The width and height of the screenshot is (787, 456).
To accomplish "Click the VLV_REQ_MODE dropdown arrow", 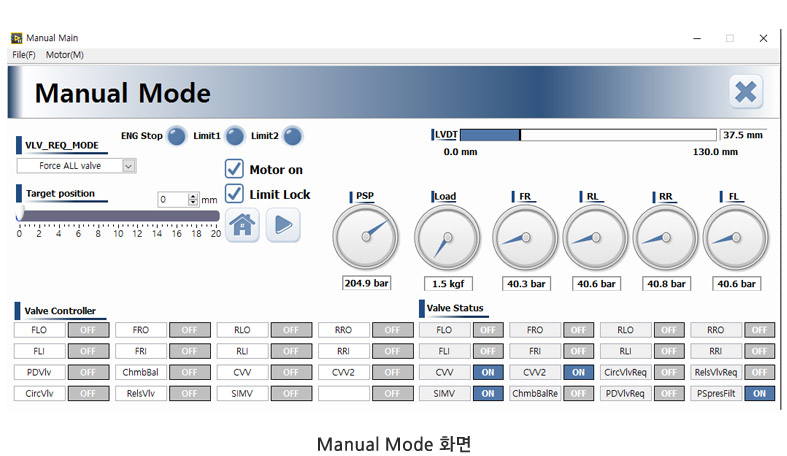I will tap(129, 166).
